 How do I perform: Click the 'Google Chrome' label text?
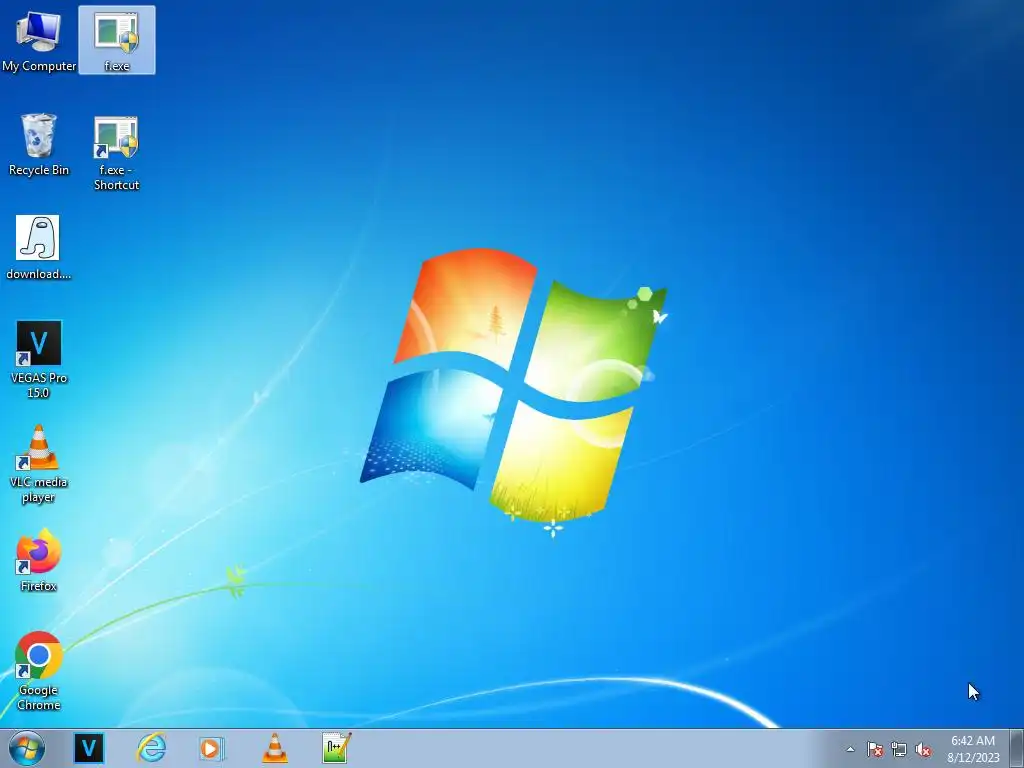(39, 697)
